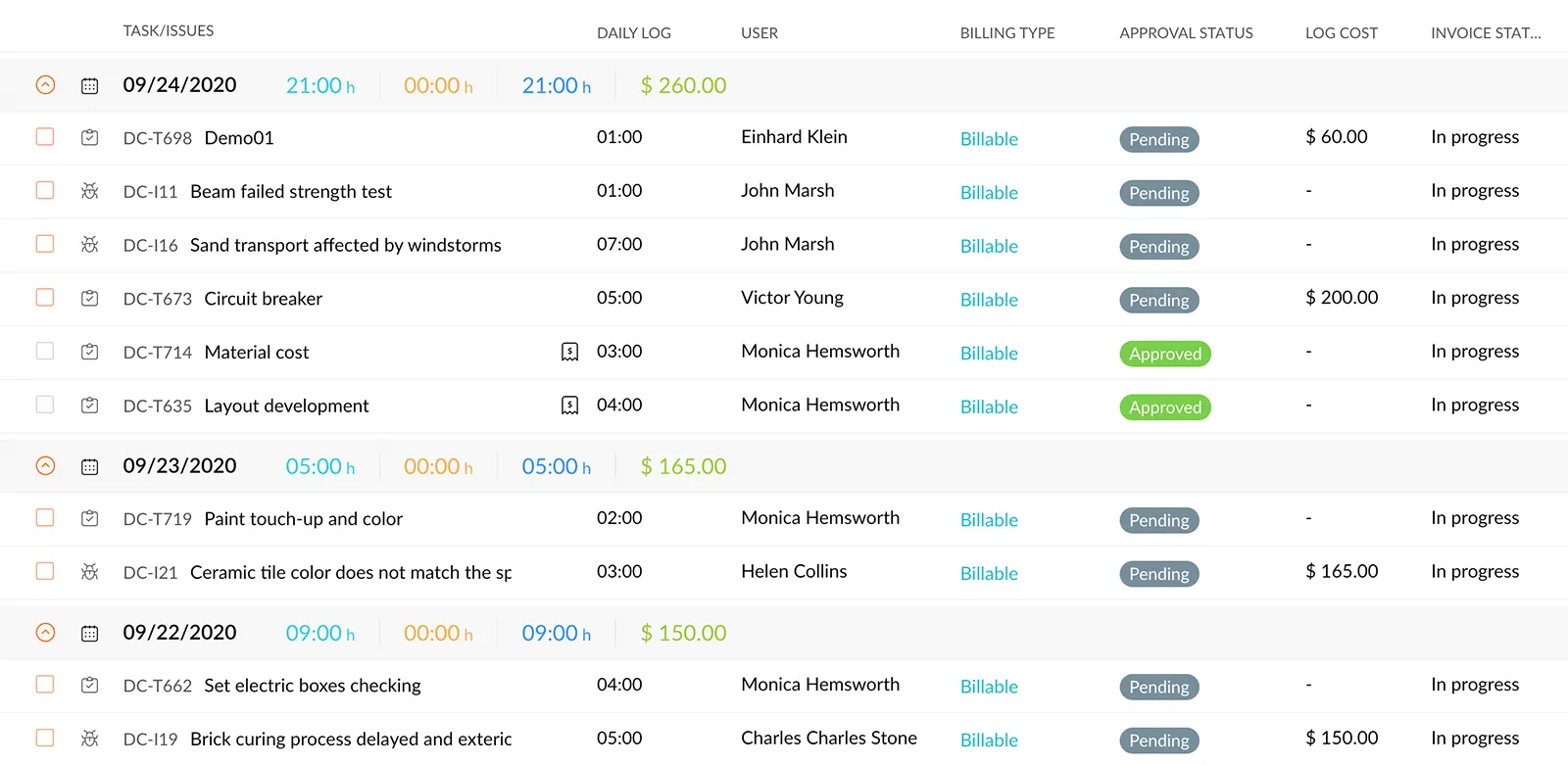Collapse the 09/23/2020 log group
The height and width of the screenshot is (765, 1568).
click(x=45, y=466)
